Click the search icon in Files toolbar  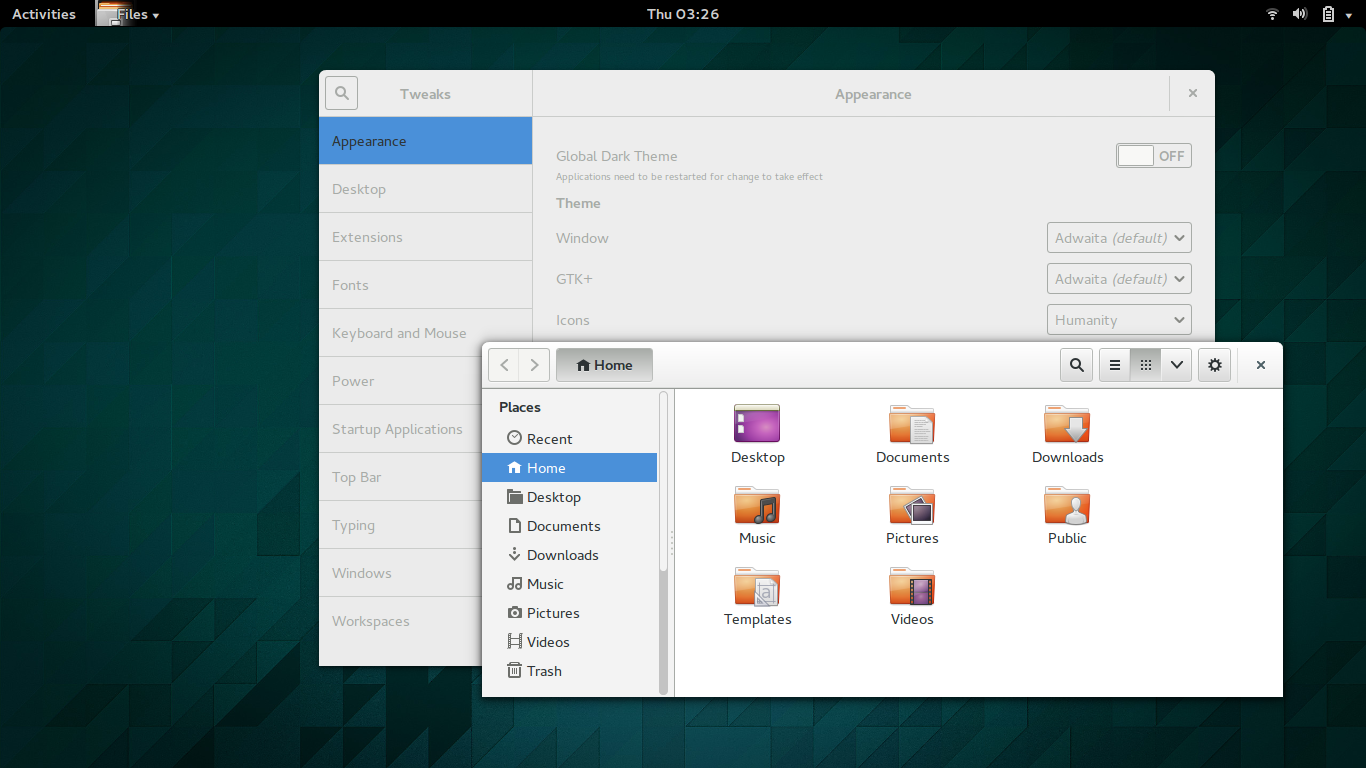click(1076, 364)
